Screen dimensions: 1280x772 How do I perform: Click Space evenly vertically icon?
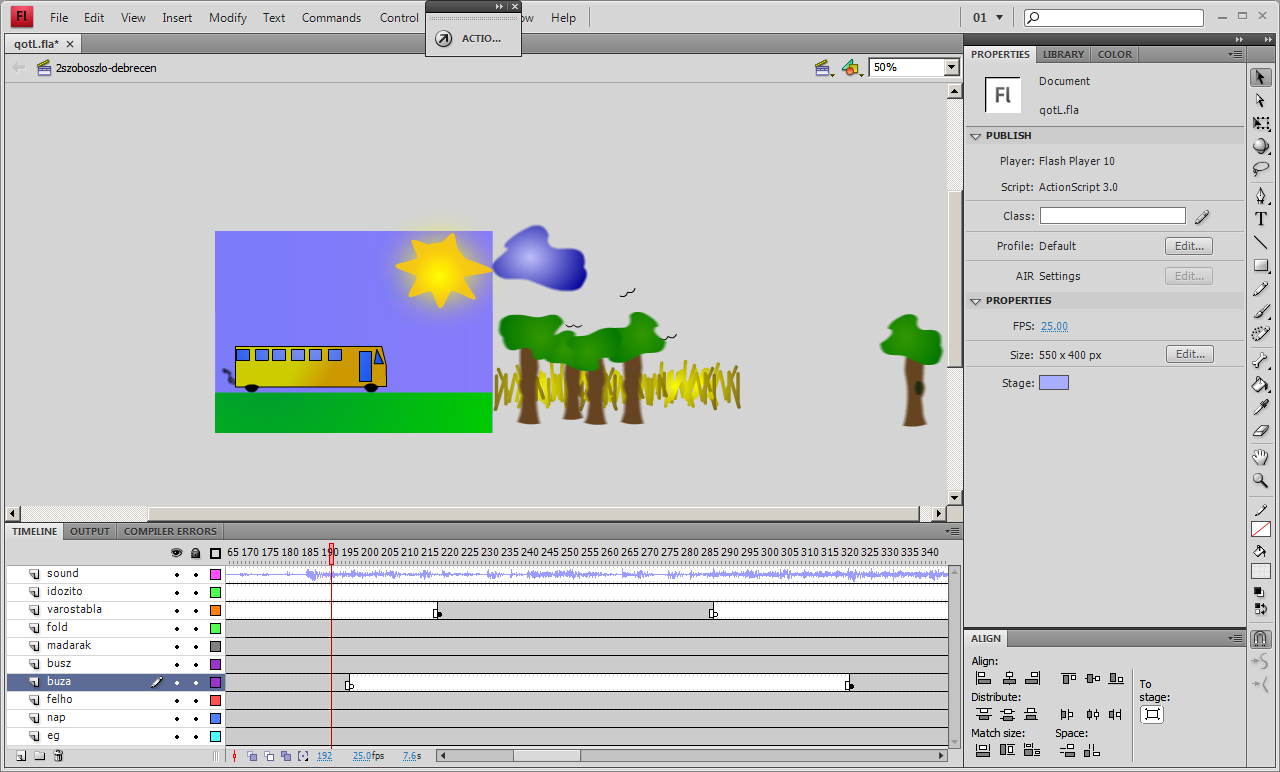[x=1067, y=750]
